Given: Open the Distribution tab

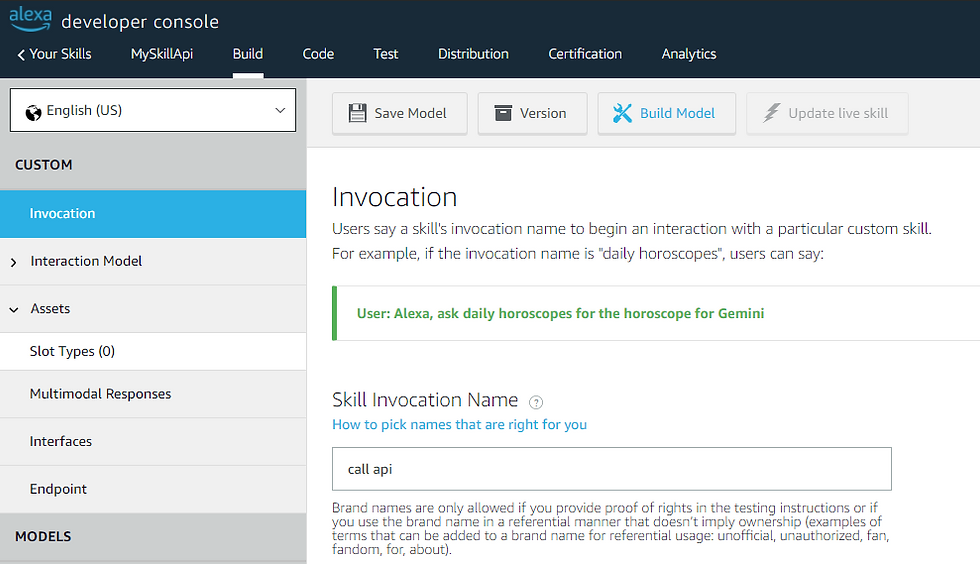Looking at the screenshot, I should 473,54.
